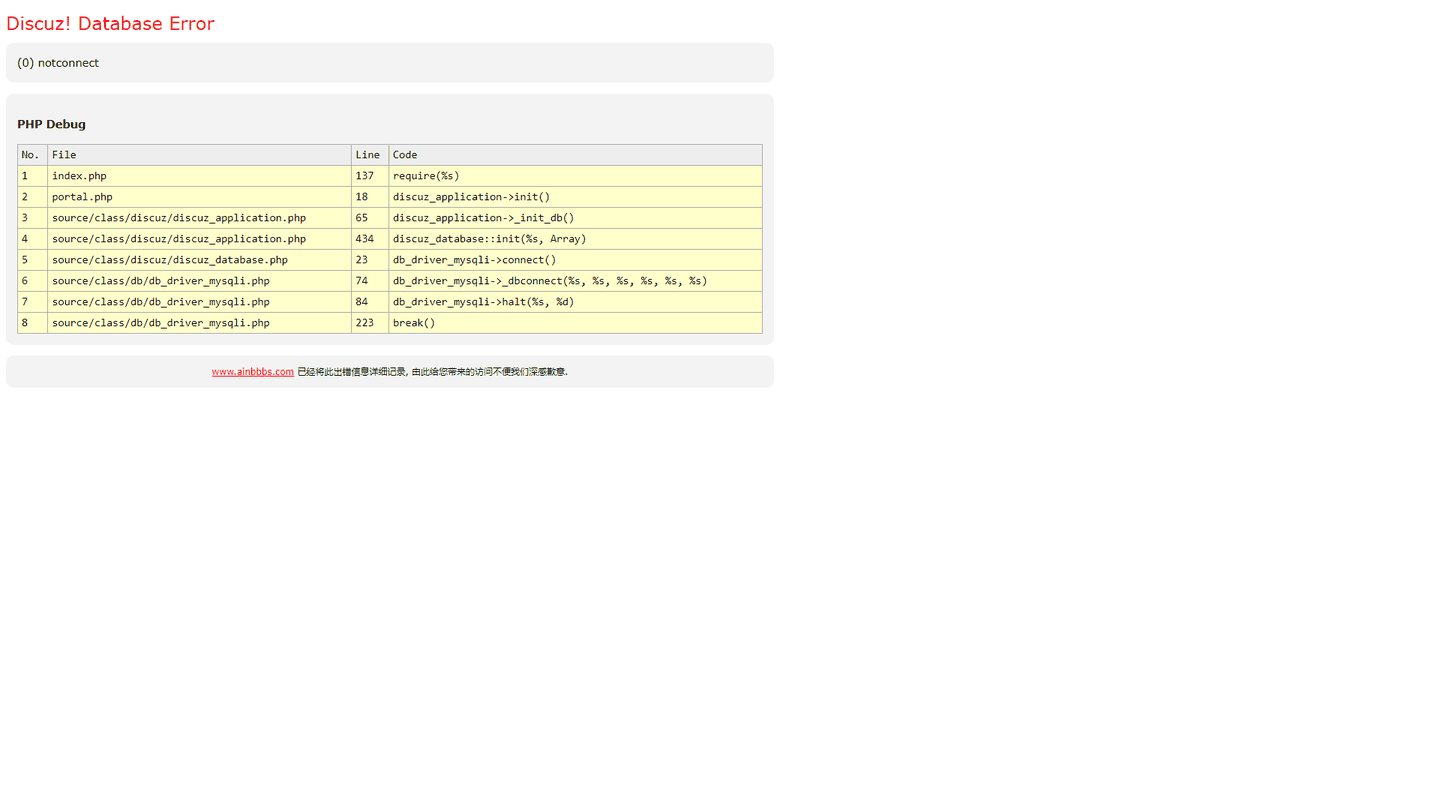Select the 'index.php' file cell
Image resolution: width=1440 pixels, height=810 pixels.
click(x=199, y=176)
